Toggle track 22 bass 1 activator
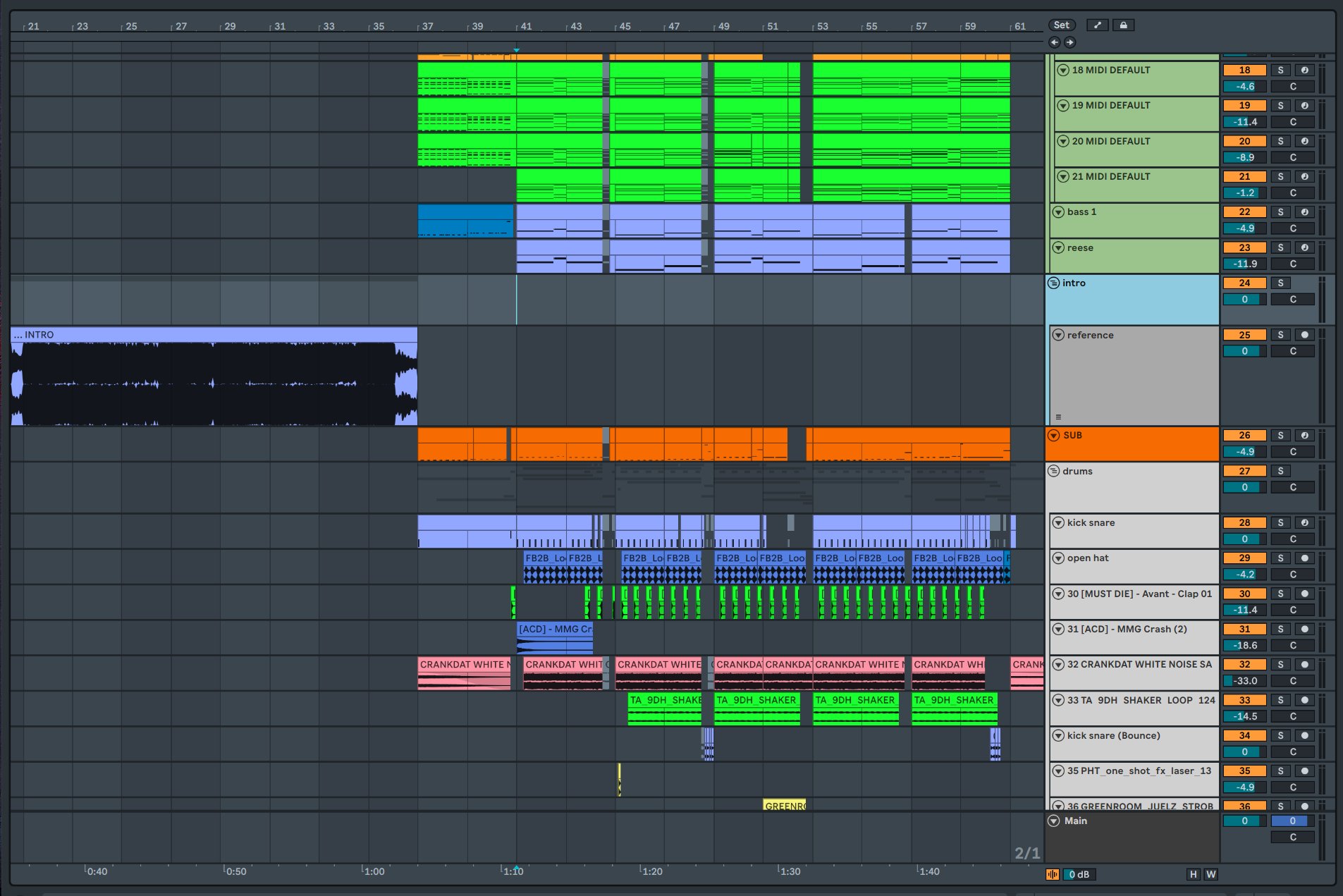The image size is (1343, 896). click(x=1244, y=211)
